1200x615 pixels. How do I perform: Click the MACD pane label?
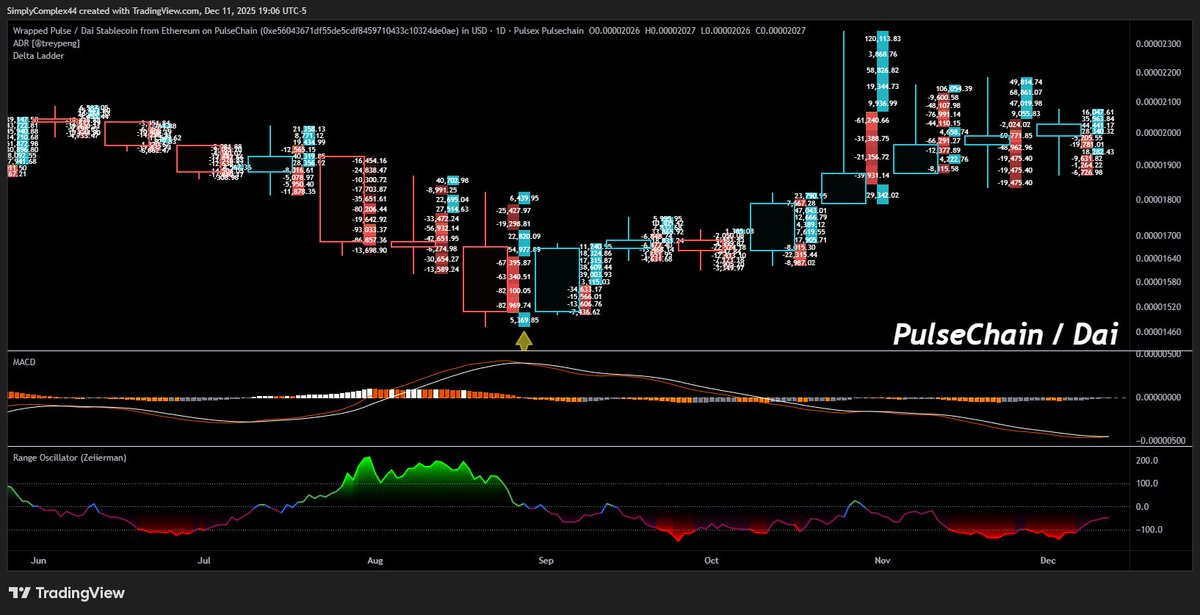click(x=24, y=362)
